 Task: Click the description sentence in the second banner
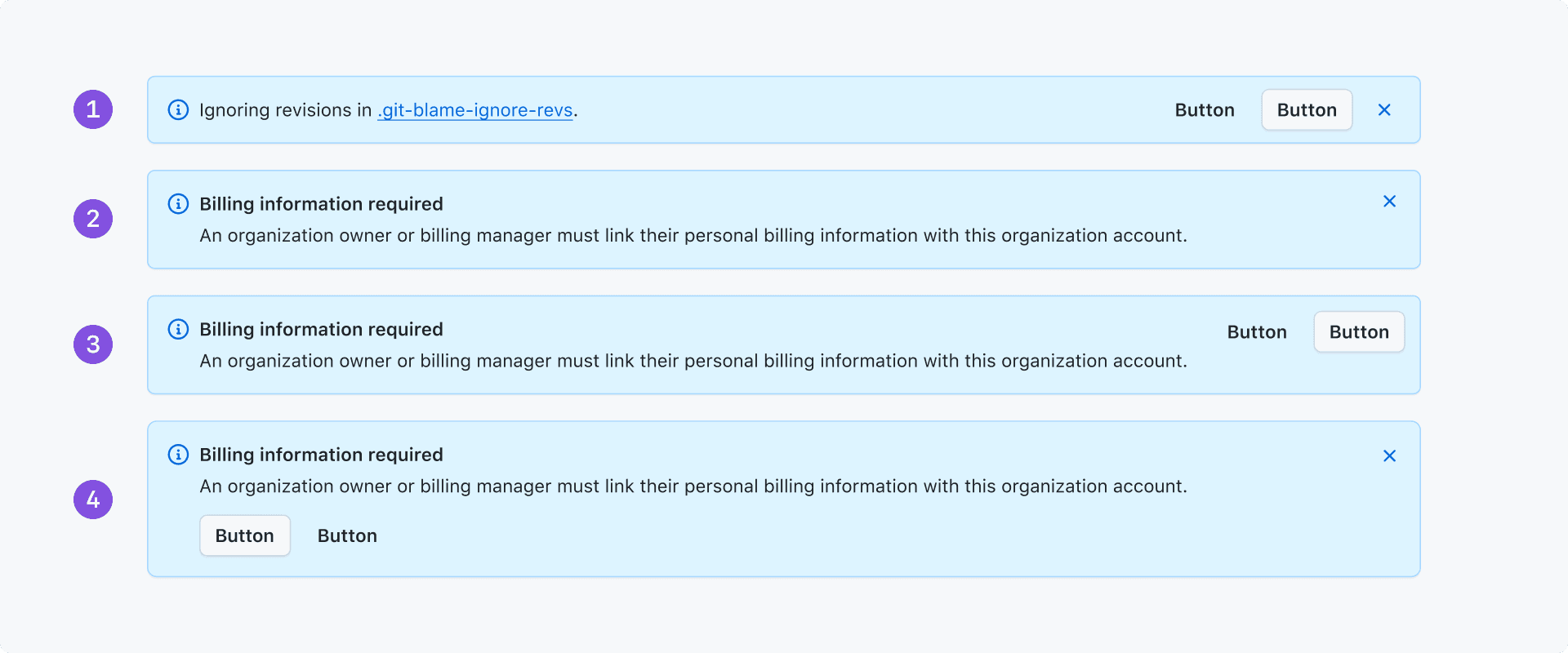tap(693, 235)
